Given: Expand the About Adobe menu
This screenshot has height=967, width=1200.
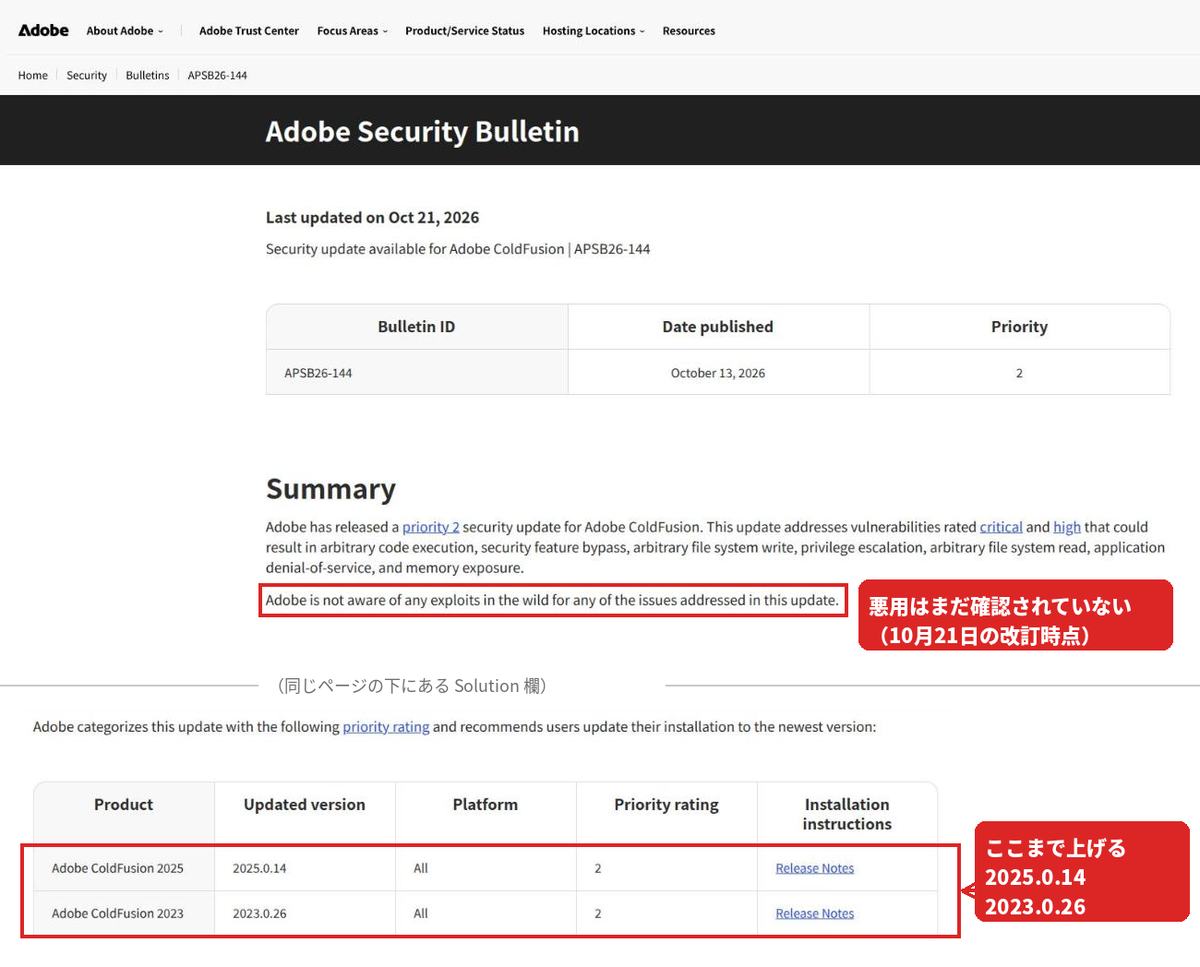Looking at the screenshot, I should (124, 31).
